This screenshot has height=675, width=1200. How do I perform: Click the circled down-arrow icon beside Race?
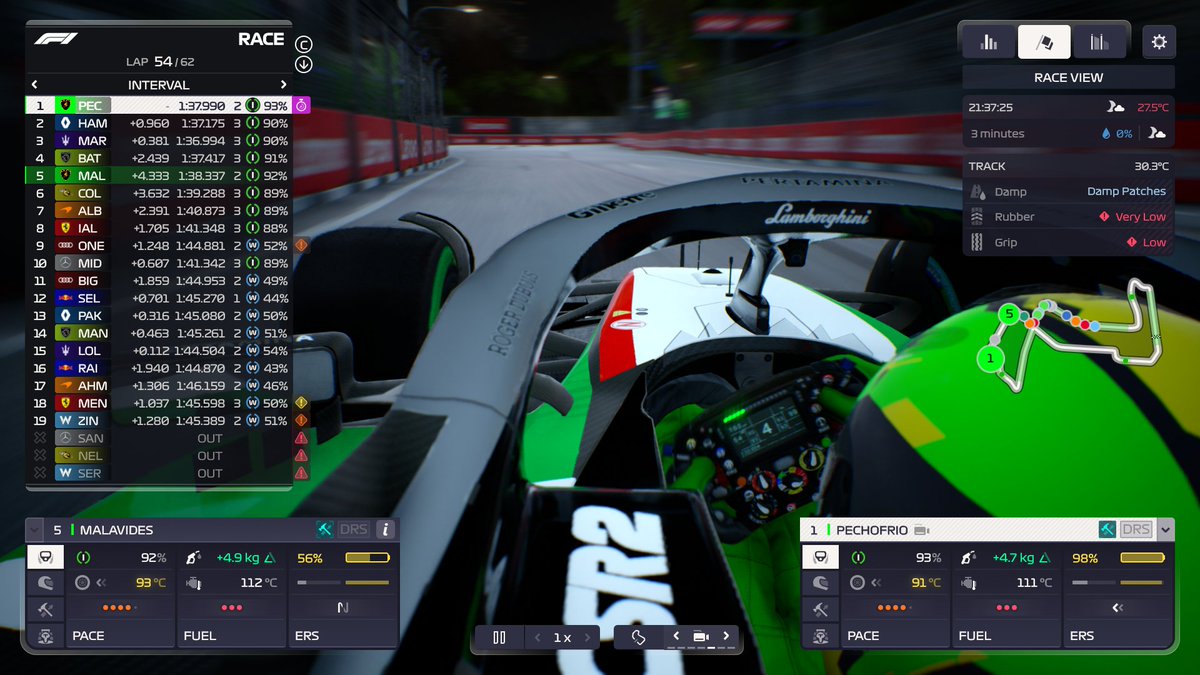point(304,65)
